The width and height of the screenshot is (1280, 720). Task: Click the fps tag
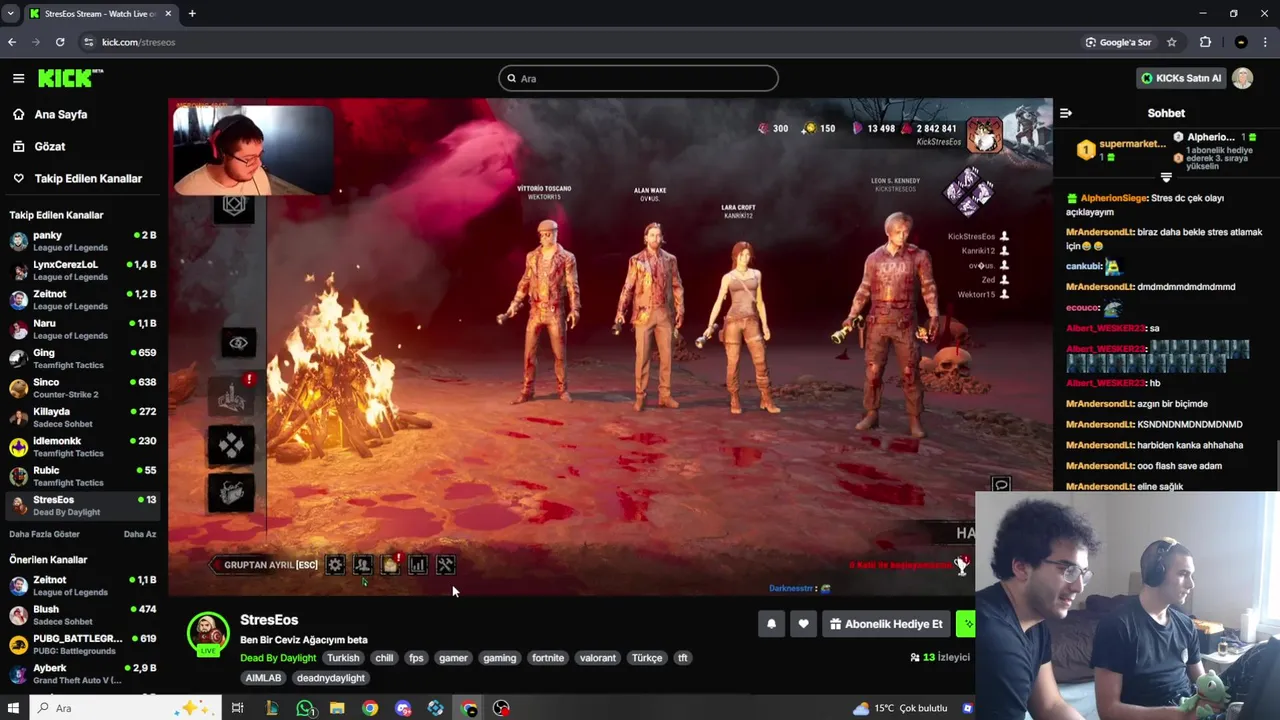click(416, 658)
